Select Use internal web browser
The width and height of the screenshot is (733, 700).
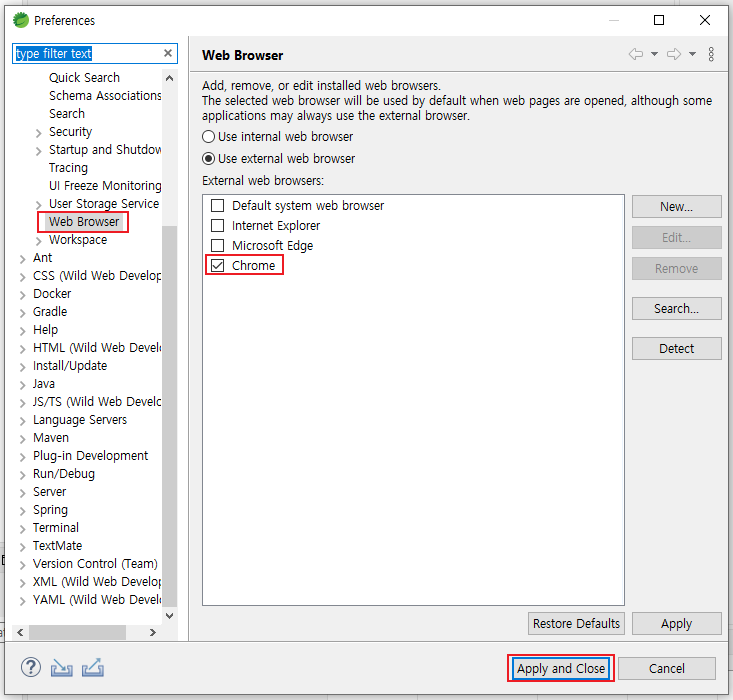click(278, 137)
